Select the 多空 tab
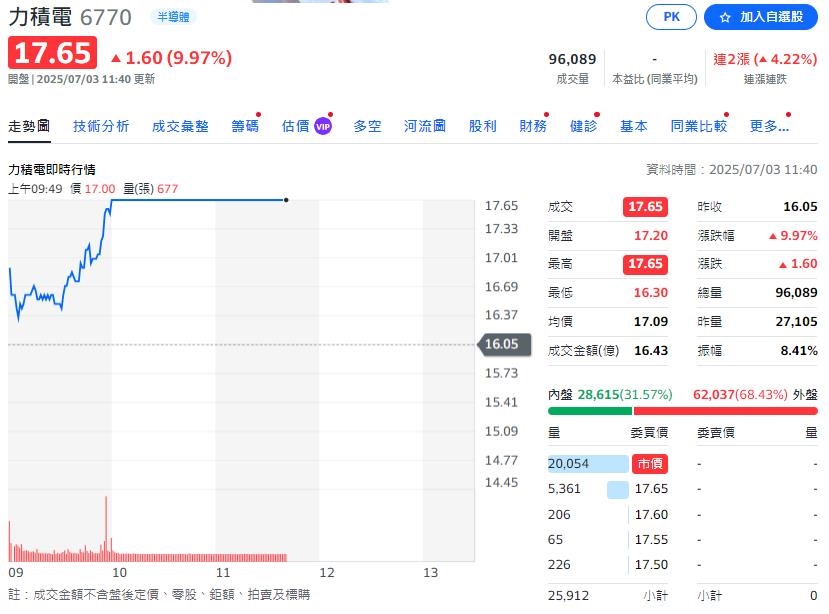Viewport: 829px width, 614px height. pyautogui.click(x=370, y=126)
